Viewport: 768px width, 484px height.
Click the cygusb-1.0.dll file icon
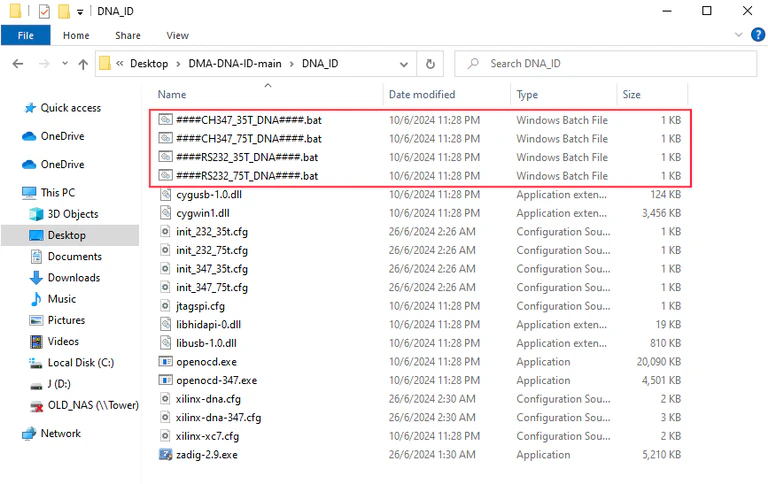click(x=166, y=194)
